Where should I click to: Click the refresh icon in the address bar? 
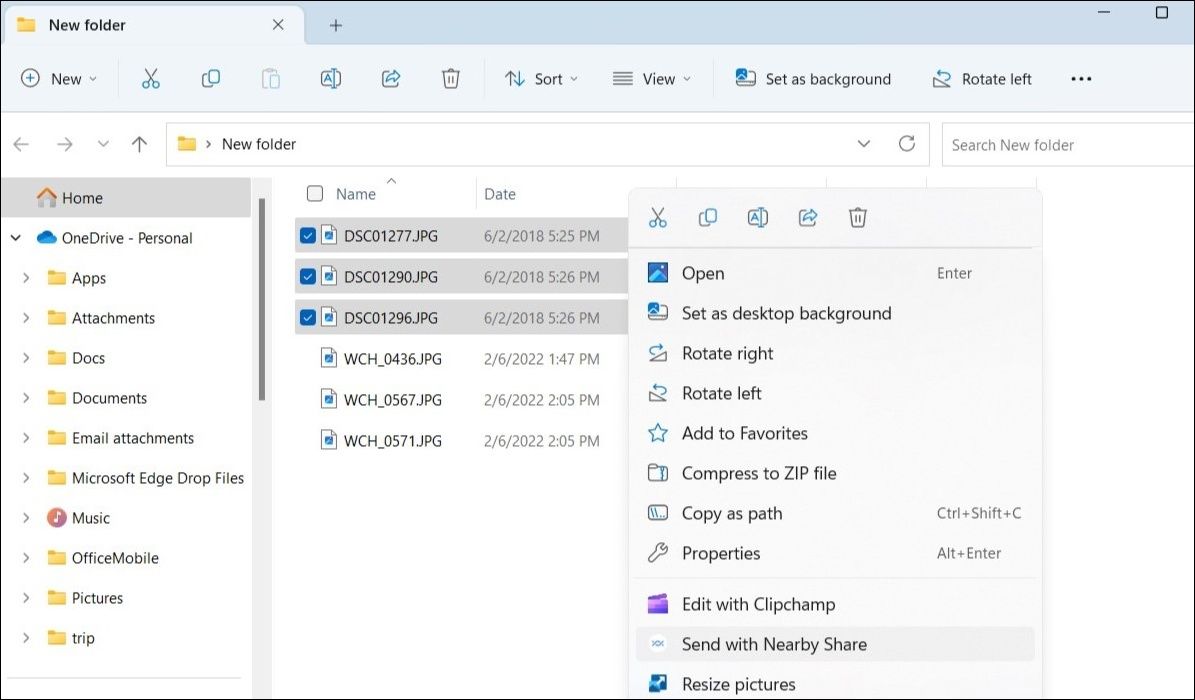click(907, 143)
